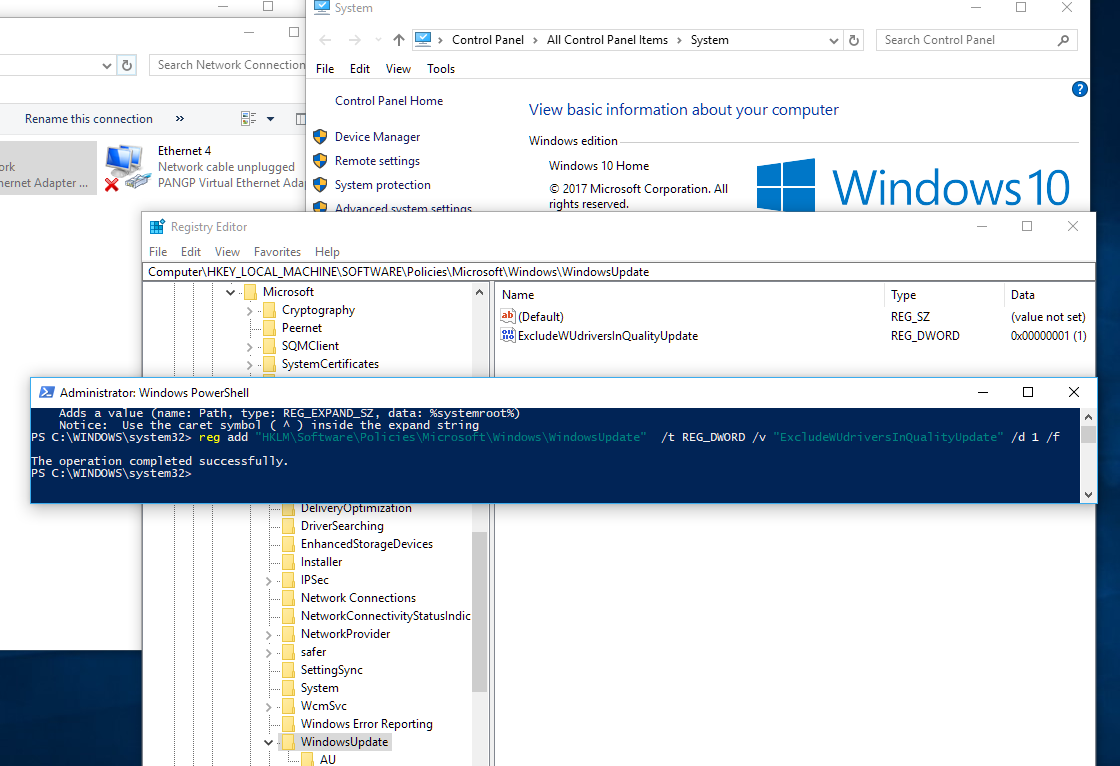The image size is (1120, 766).
Task: Click the registry tree vertical scrollbar thumb
Action: pos(479,612)
